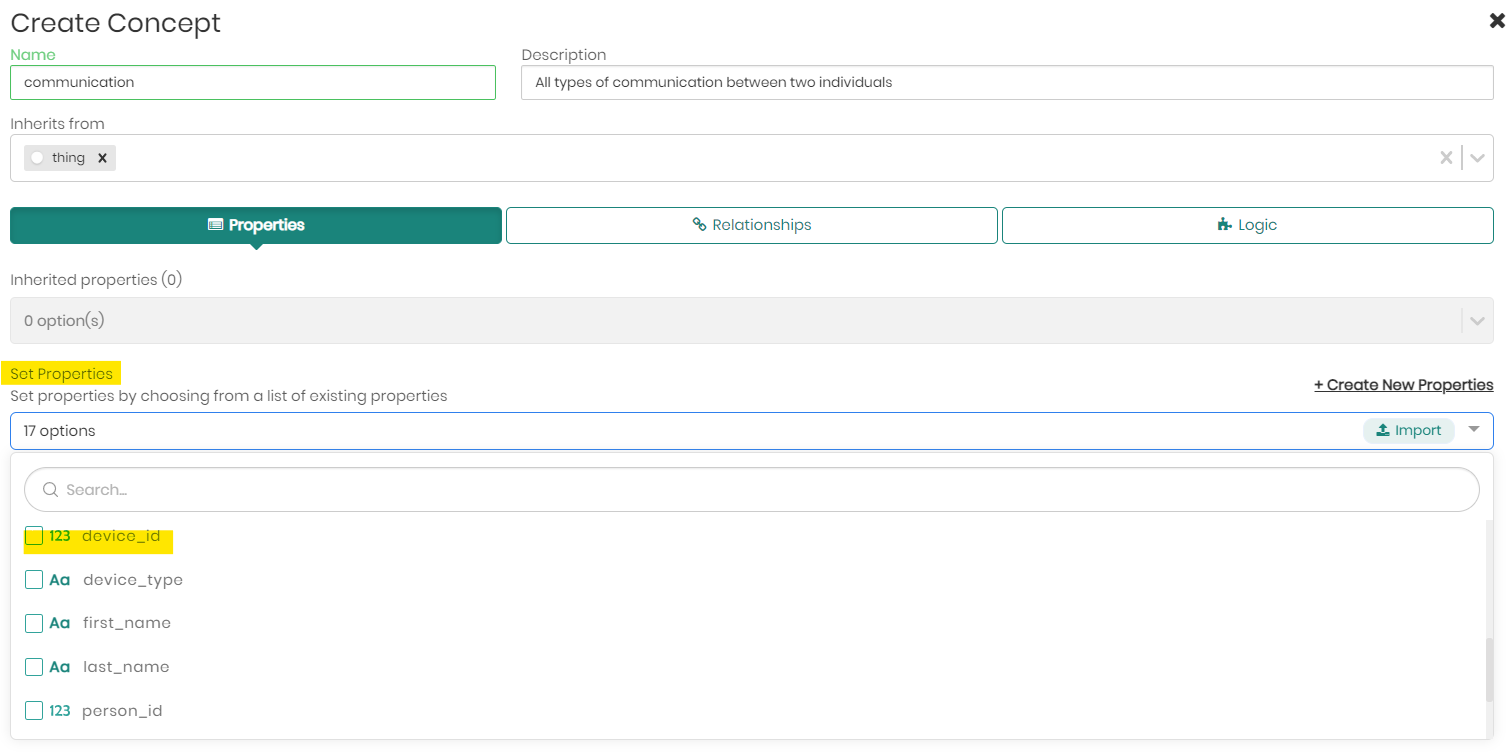Expand the Inherited properties dropdown

[x=1477, y=321]
